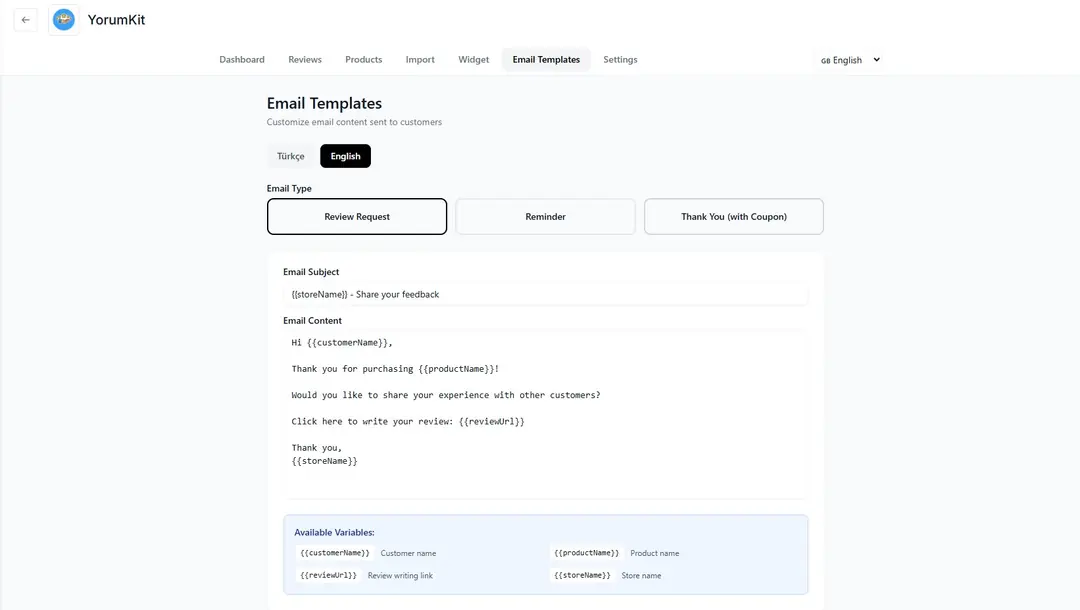Click the Email Subject input field
This screenshot has height=610, width=1080.
point(545,294)
